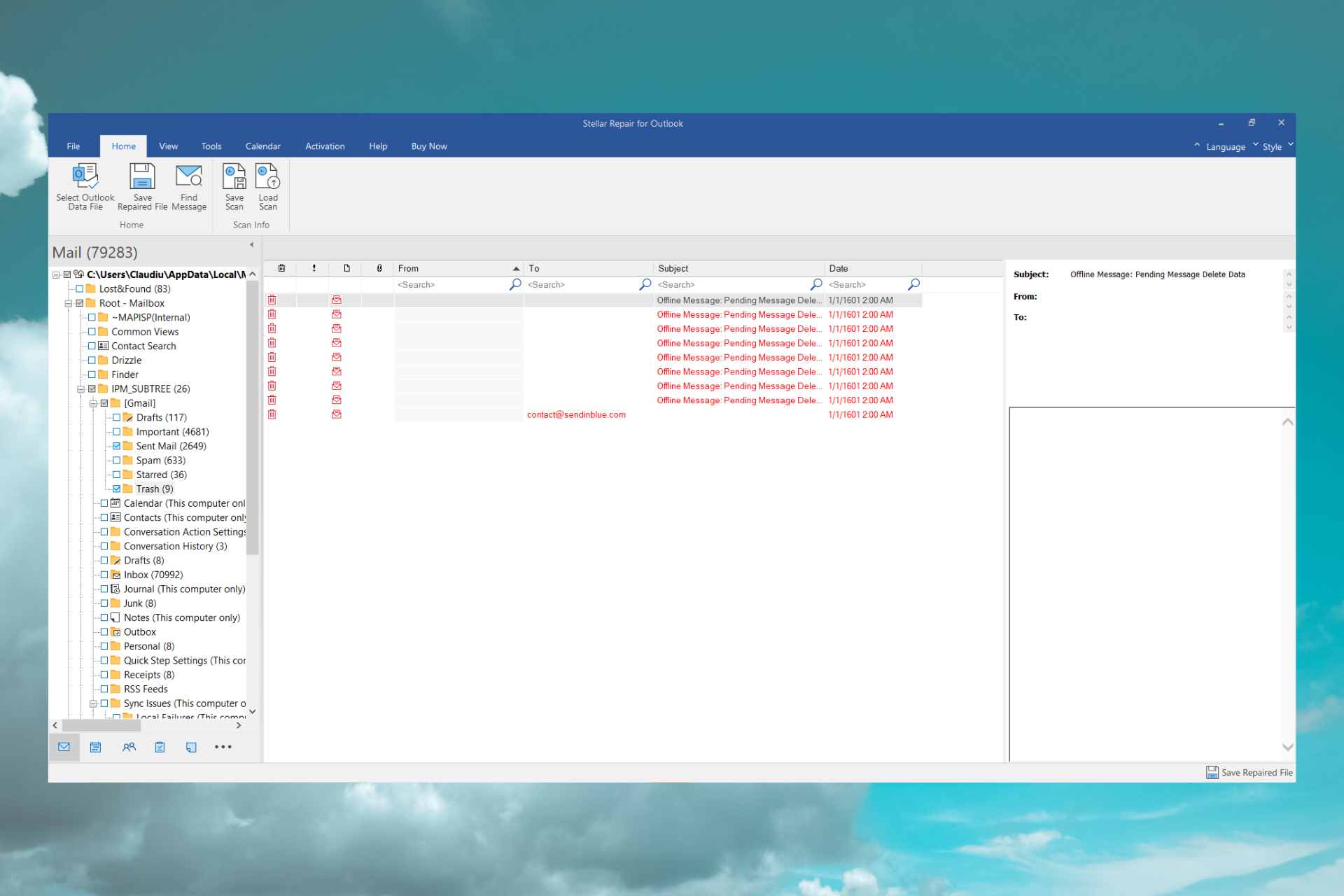The width and height of the screenshot is (1344, 896).
Task: Uncheck the Sent Mail (2649) checkbox
Action: coord(117,446)
